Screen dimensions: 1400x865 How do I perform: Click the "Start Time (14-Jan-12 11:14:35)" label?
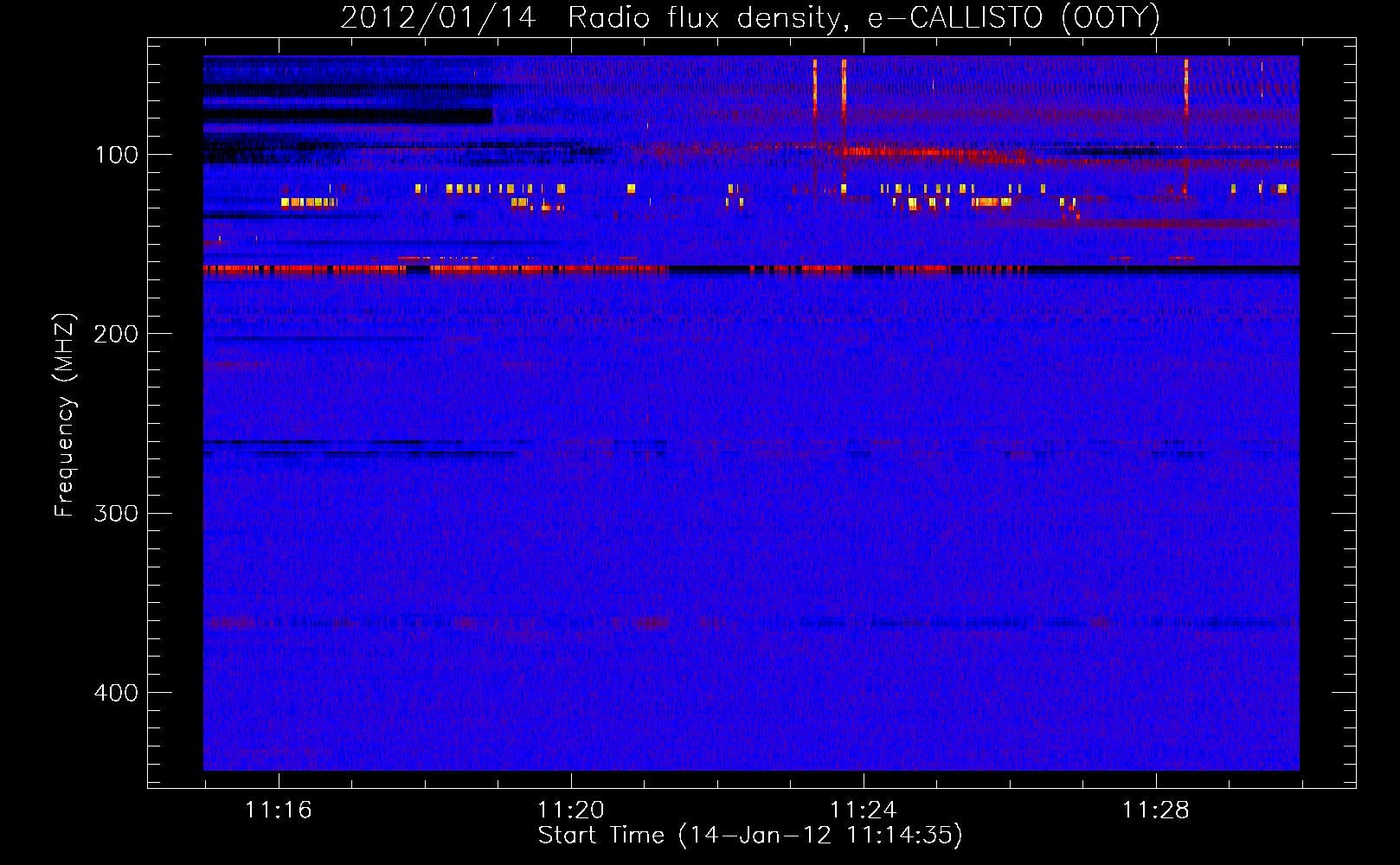click(750, 836)
